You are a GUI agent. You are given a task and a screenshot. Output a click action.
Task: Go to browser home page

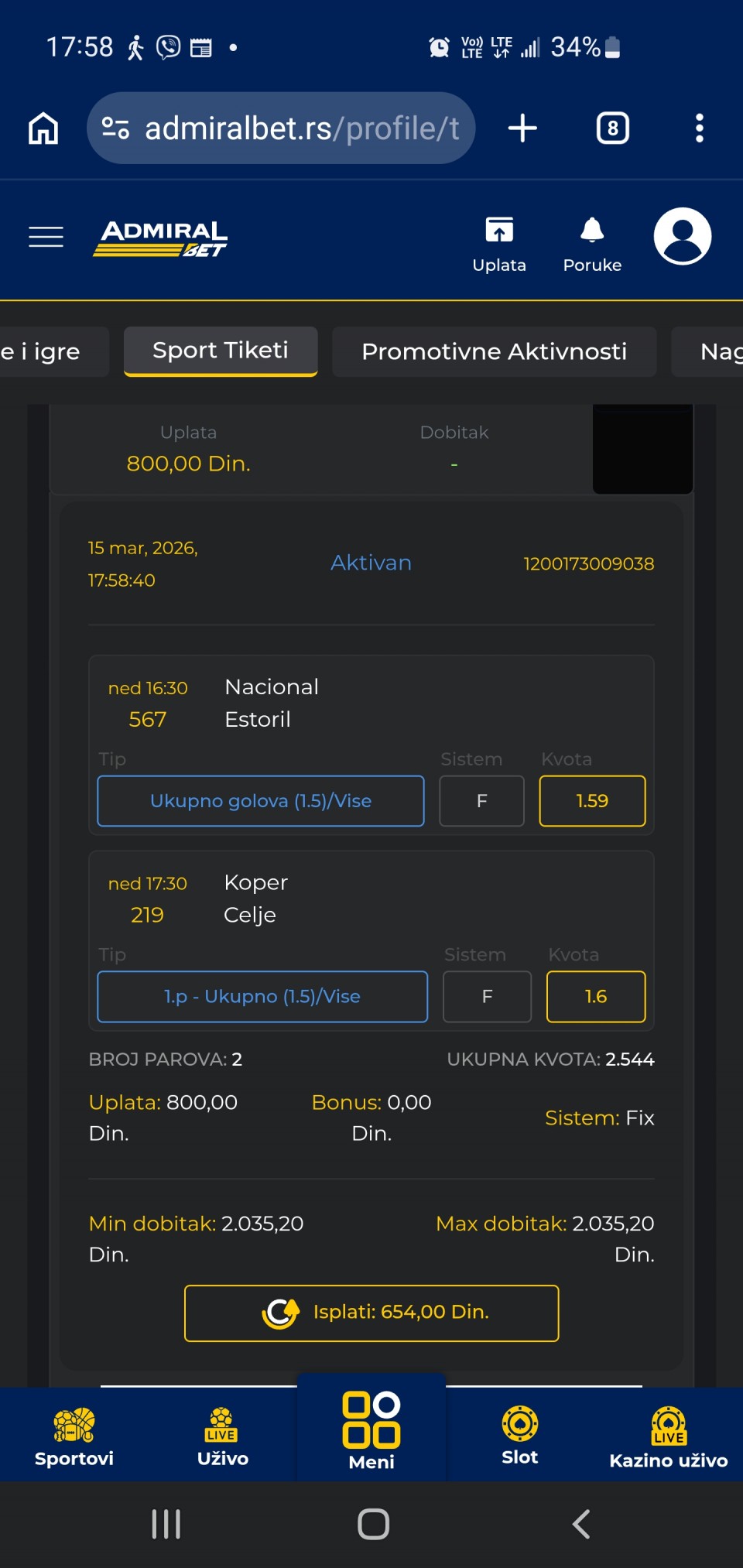coord(43,128)
